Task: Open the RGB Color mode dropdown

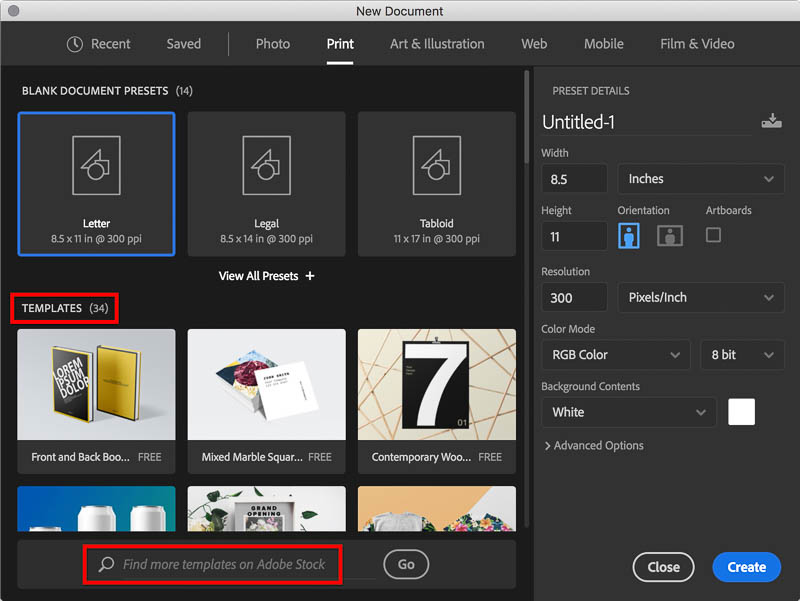Action: pos(616,355)
